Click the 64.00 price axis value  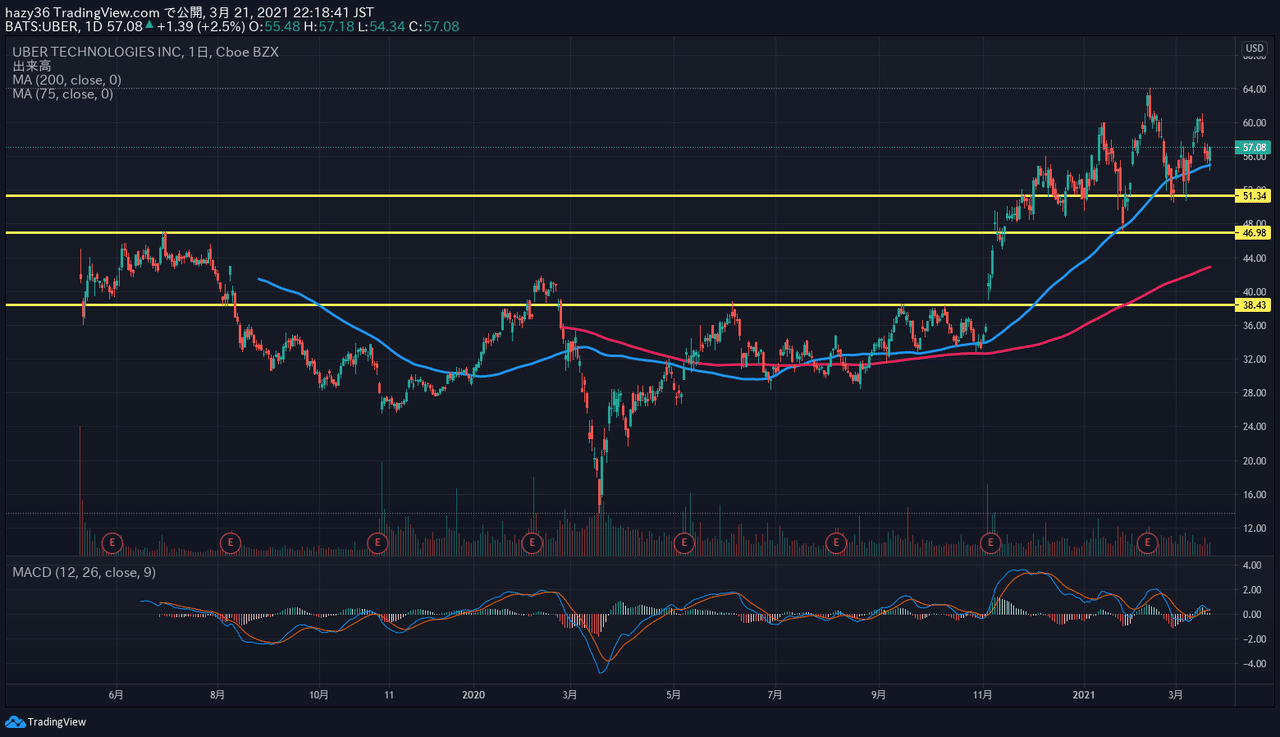pos(1254,89)
